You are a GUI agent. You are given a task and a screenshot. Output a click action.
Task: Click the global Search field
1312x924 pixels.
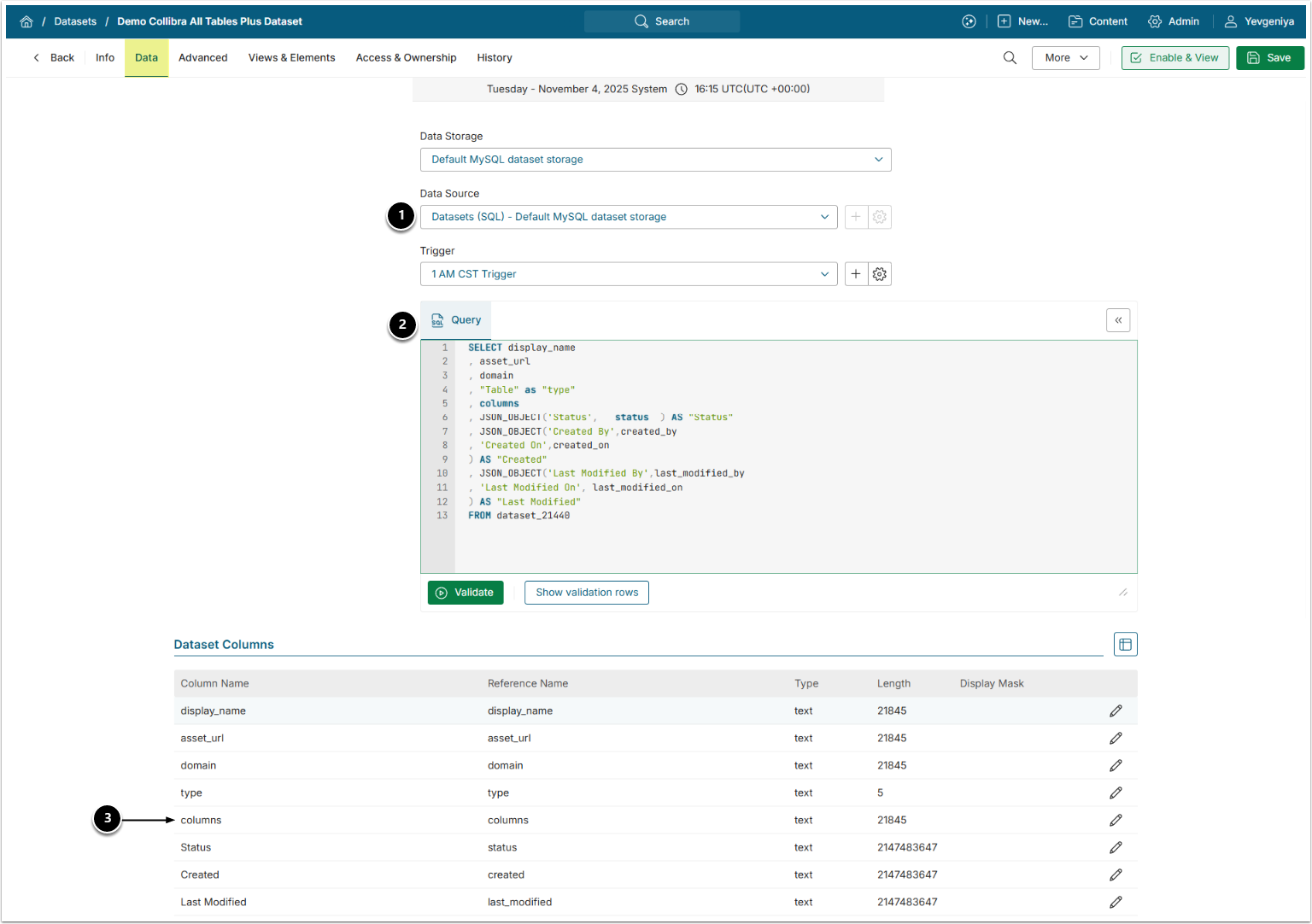pyautogui.click(x=662, y=21)
